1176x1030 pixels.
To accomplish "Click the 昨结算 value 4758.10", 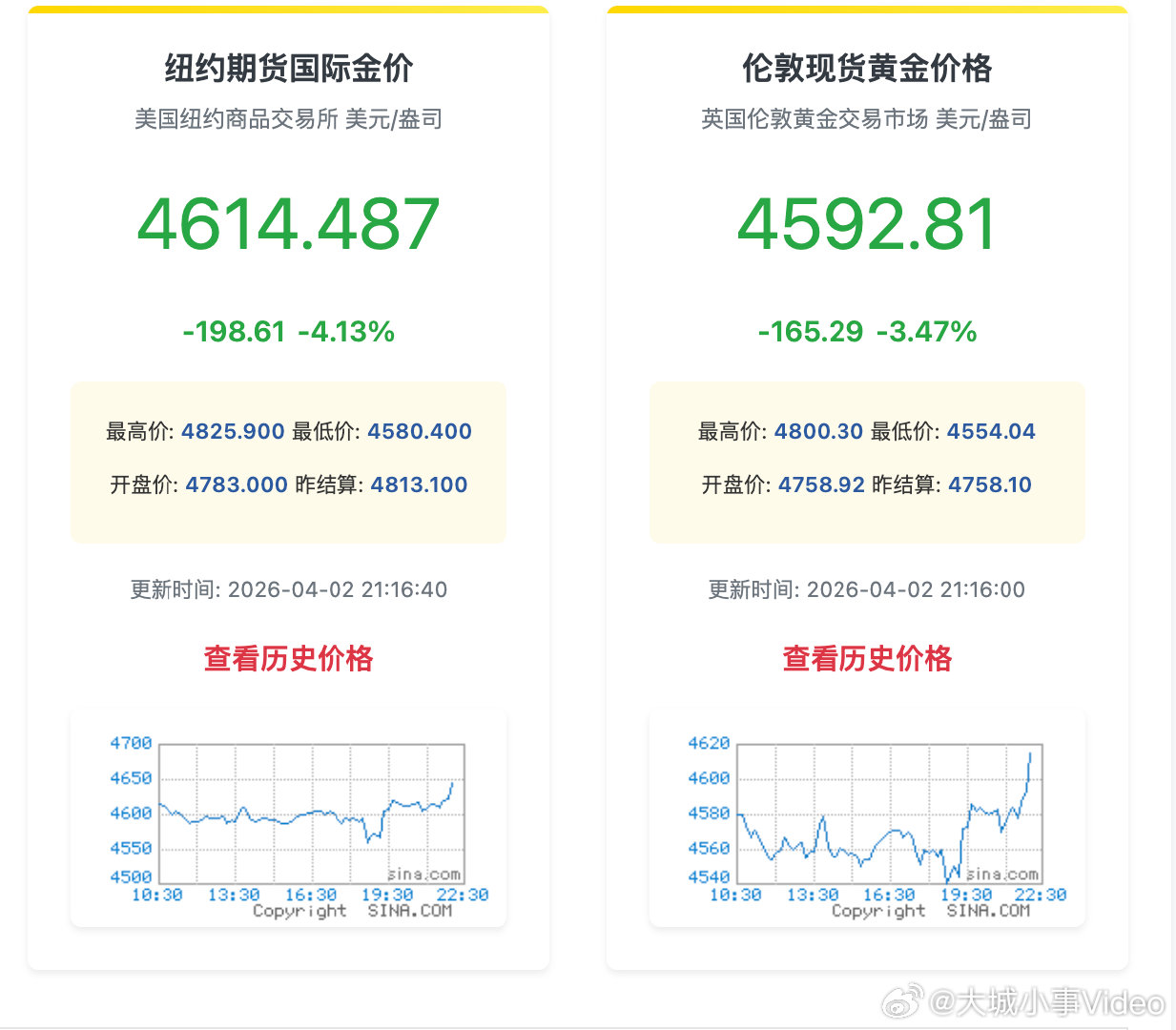I will tap(990, 484).
